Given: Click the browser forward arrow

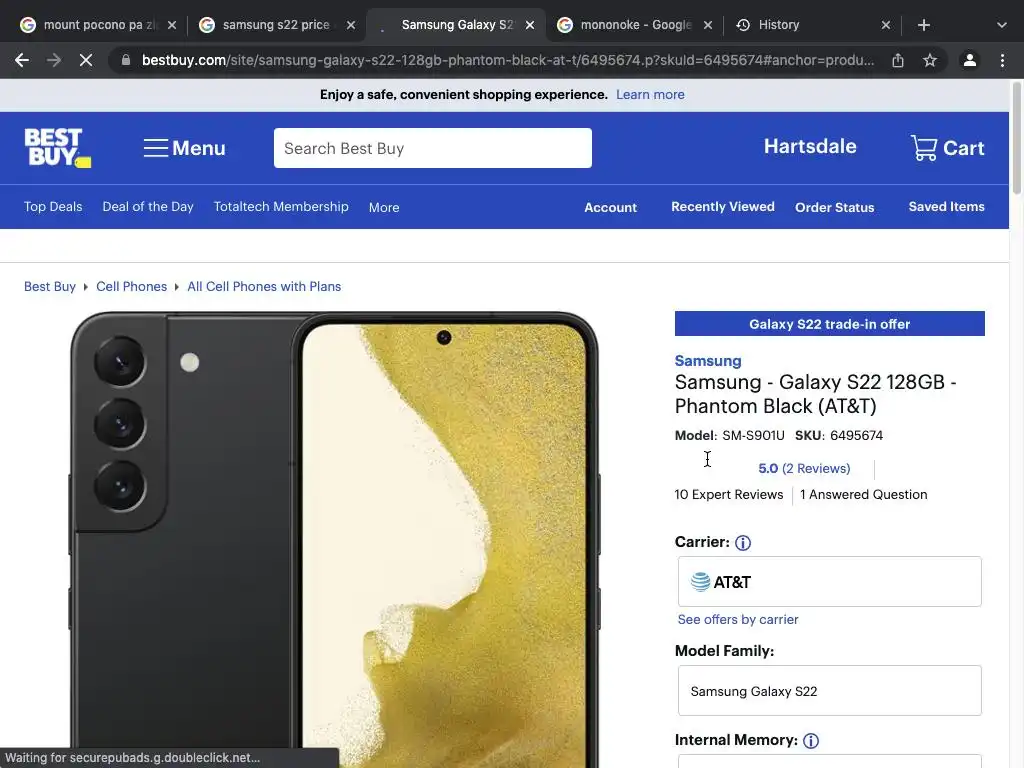Looking at the screenshot, I should click(x=54, y=60).
